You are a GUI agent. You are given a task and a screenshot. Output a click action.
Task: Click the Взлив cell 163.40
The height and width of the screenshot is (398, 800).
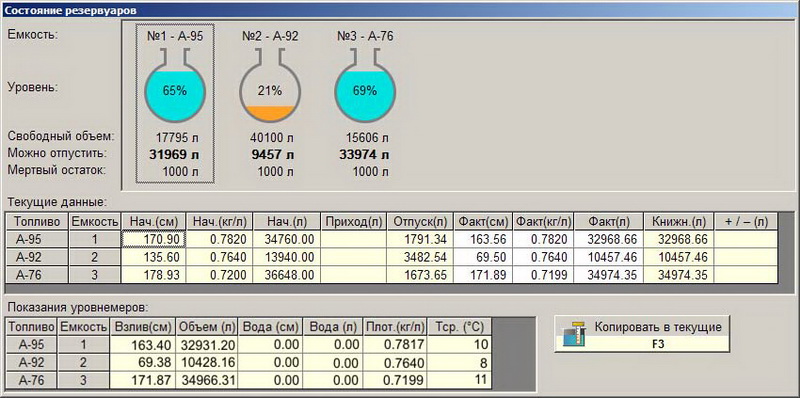click(142, 344)
